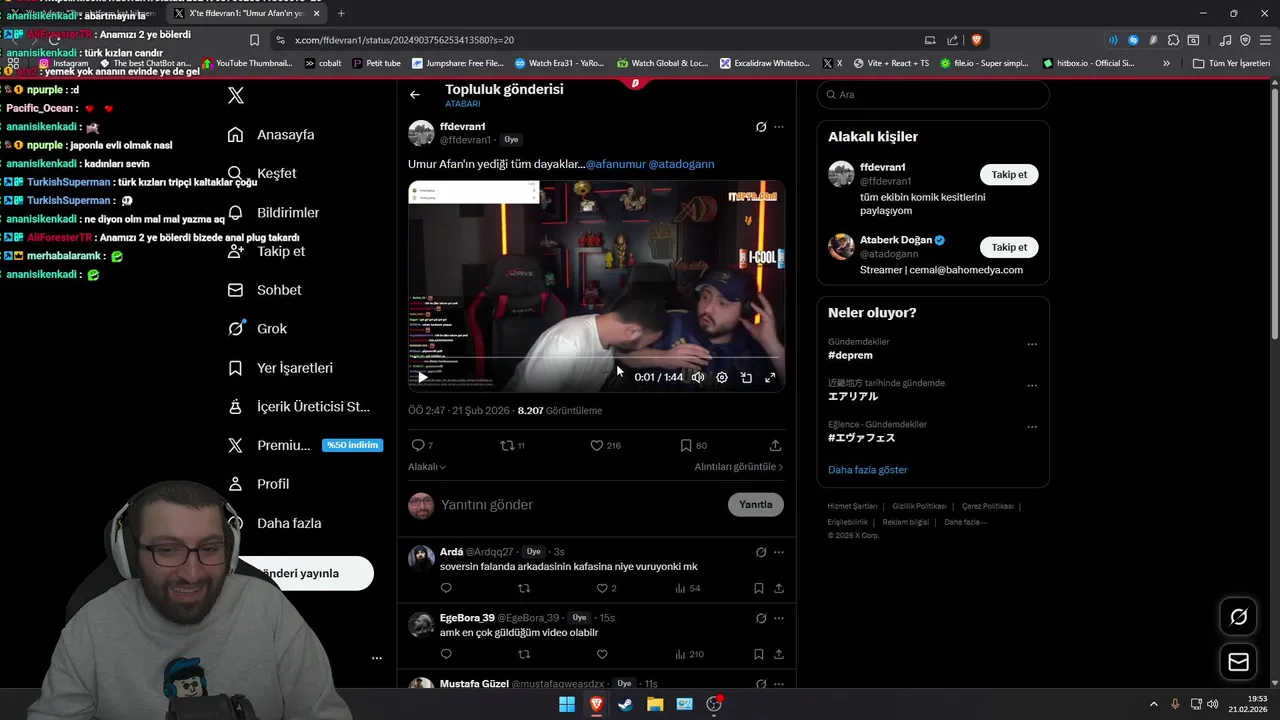Open @afanumur mention in the post
Image resolution: width=1280 pixels, height=720 pixels.
pyautogui.click(x=615, y=164)
